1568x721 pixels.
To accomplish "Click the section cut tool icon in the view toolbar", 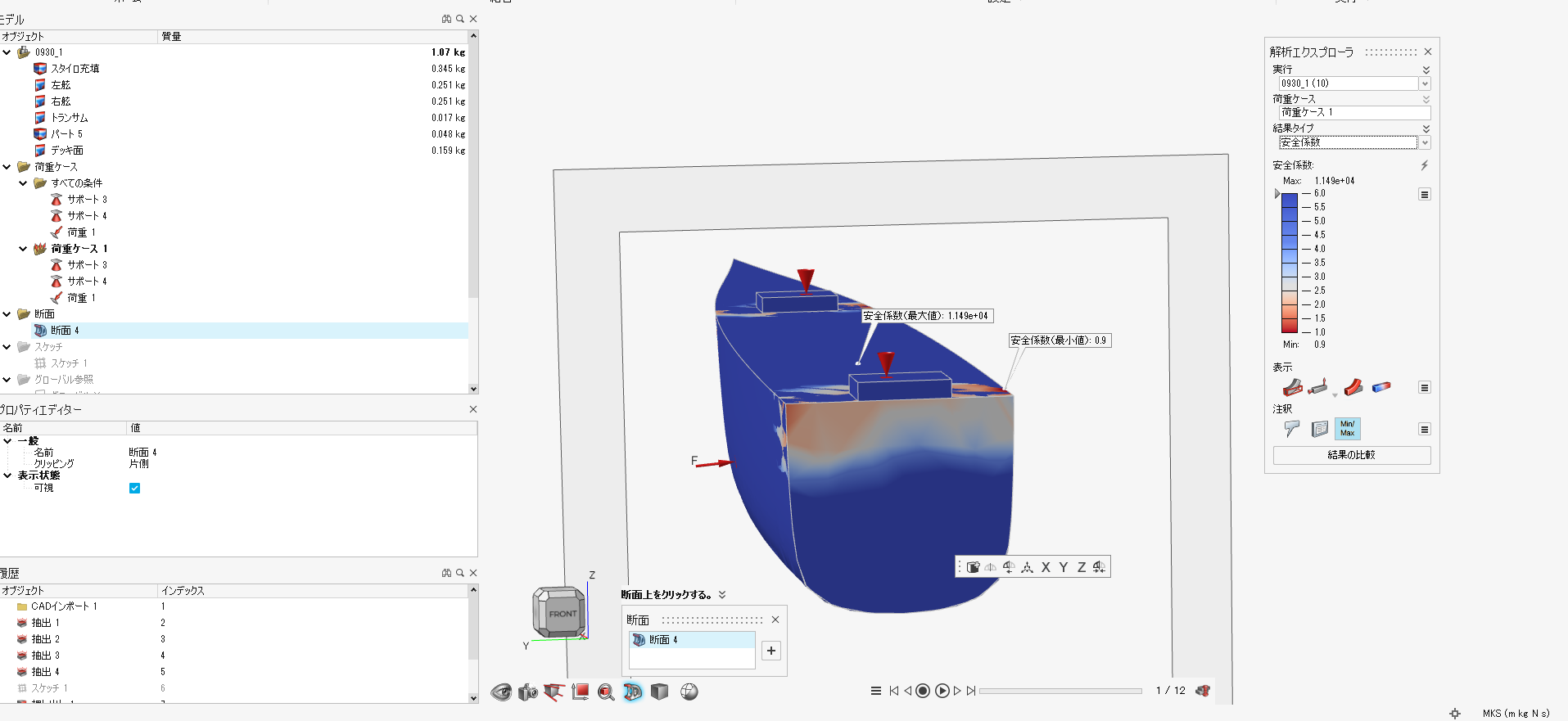I will (633, 692).
